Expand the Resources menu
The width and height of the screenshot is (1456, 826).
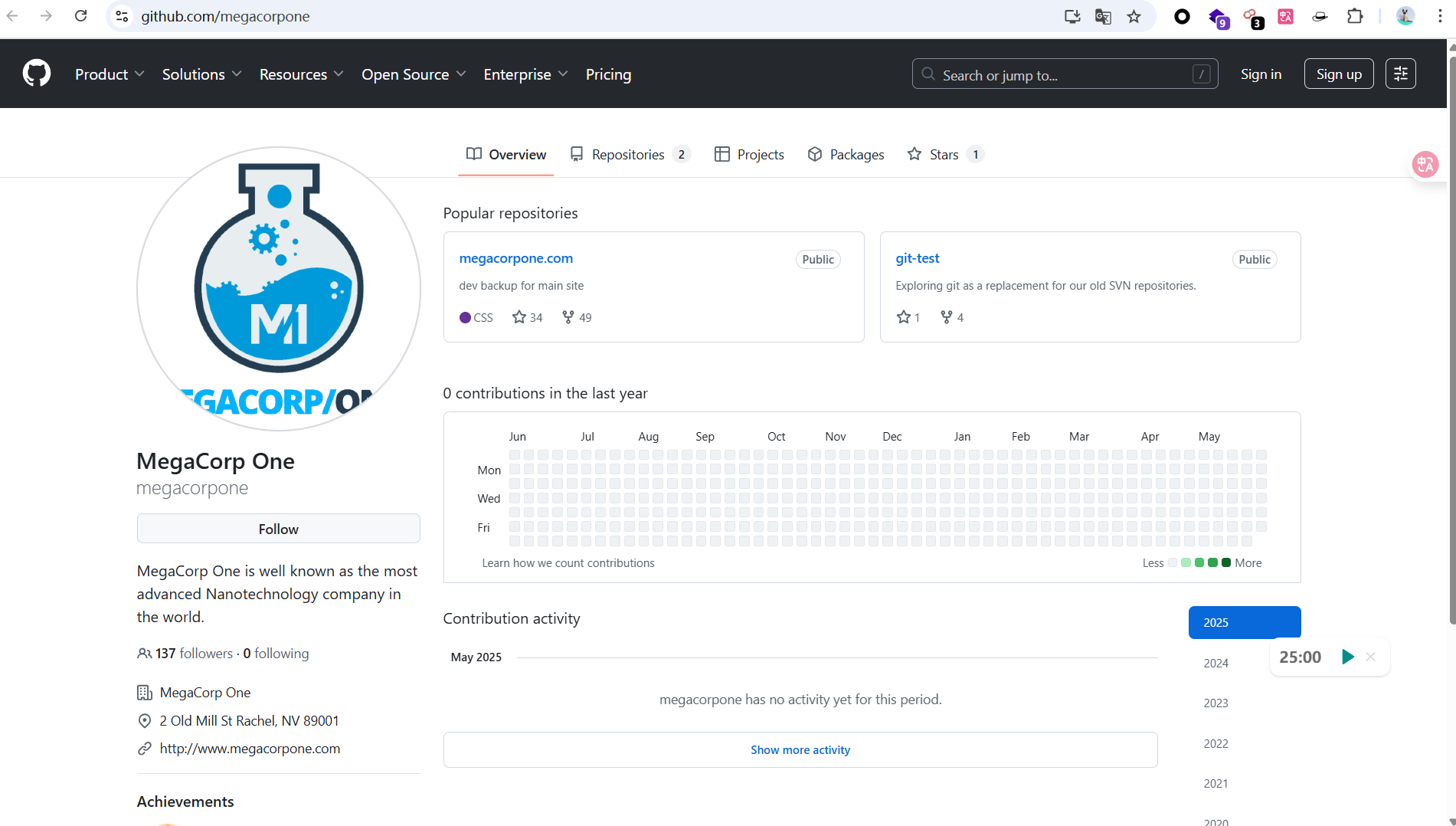301,74
